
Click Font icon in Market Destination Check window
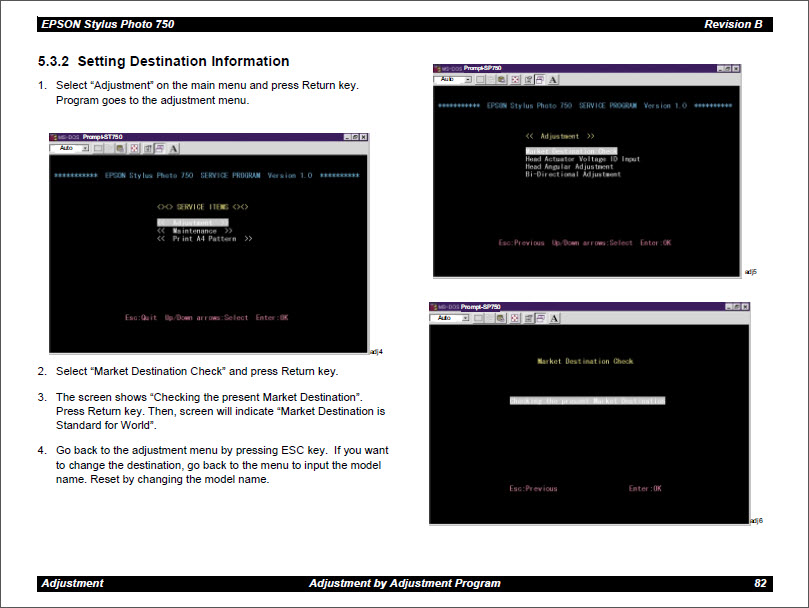553,318
